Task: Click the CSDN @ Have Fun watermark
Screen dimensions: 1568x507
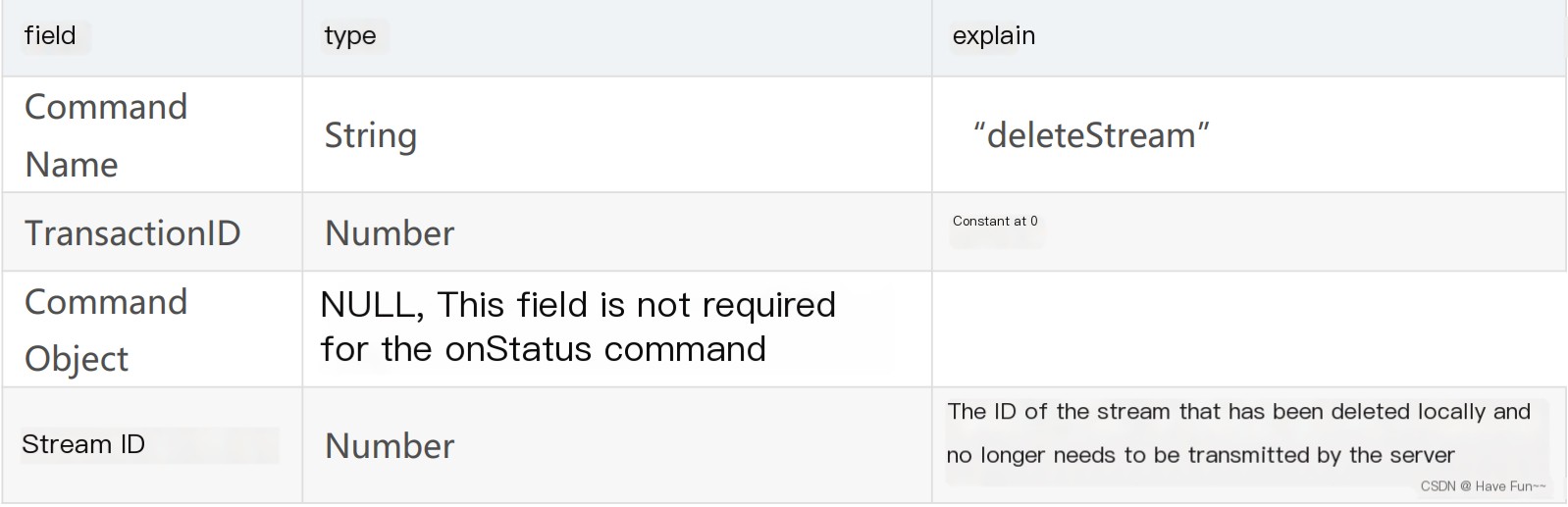Action: coord(1483,486)
